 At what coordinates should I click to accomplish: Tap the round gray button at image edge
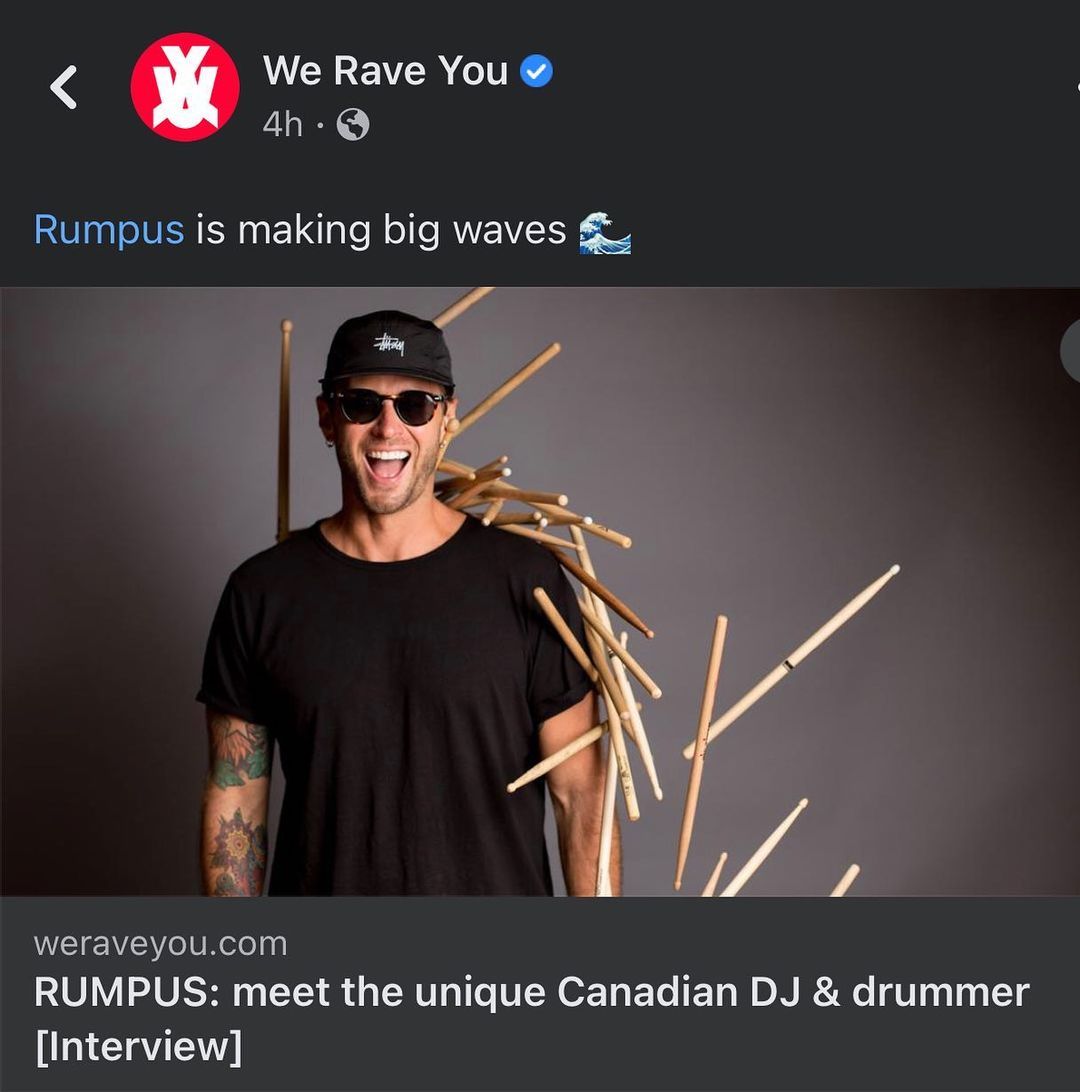1070,351
